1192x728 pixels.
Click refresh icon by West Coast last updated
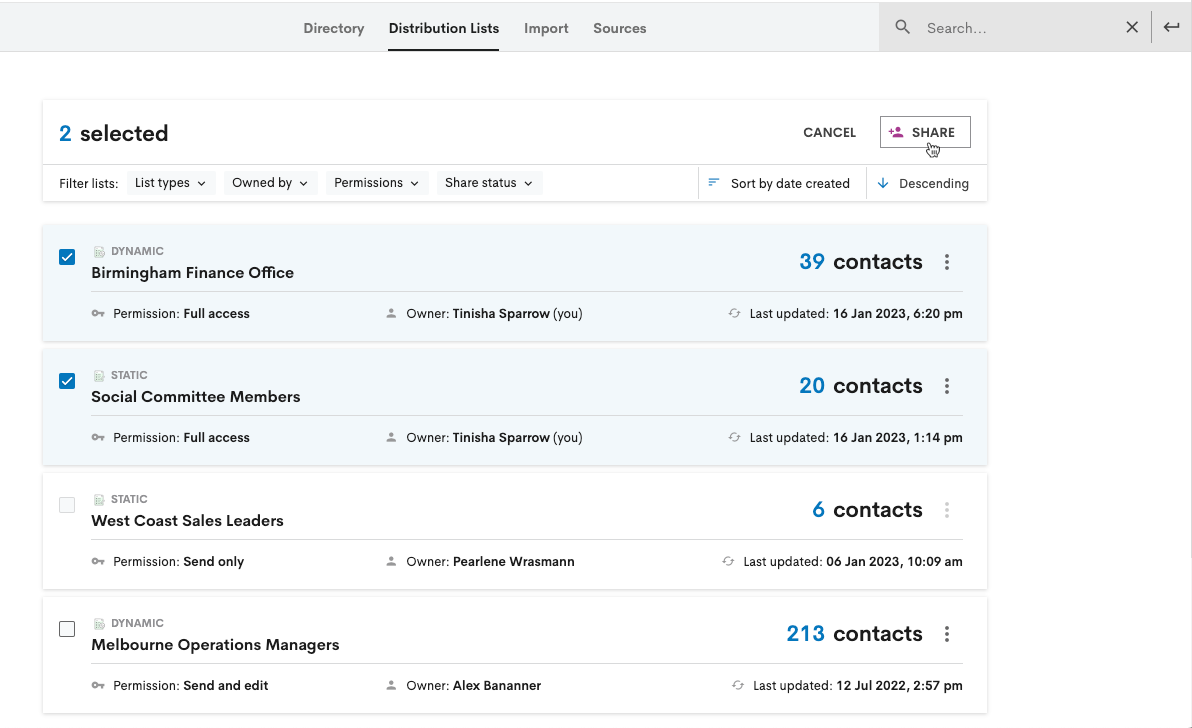point(728,561)
